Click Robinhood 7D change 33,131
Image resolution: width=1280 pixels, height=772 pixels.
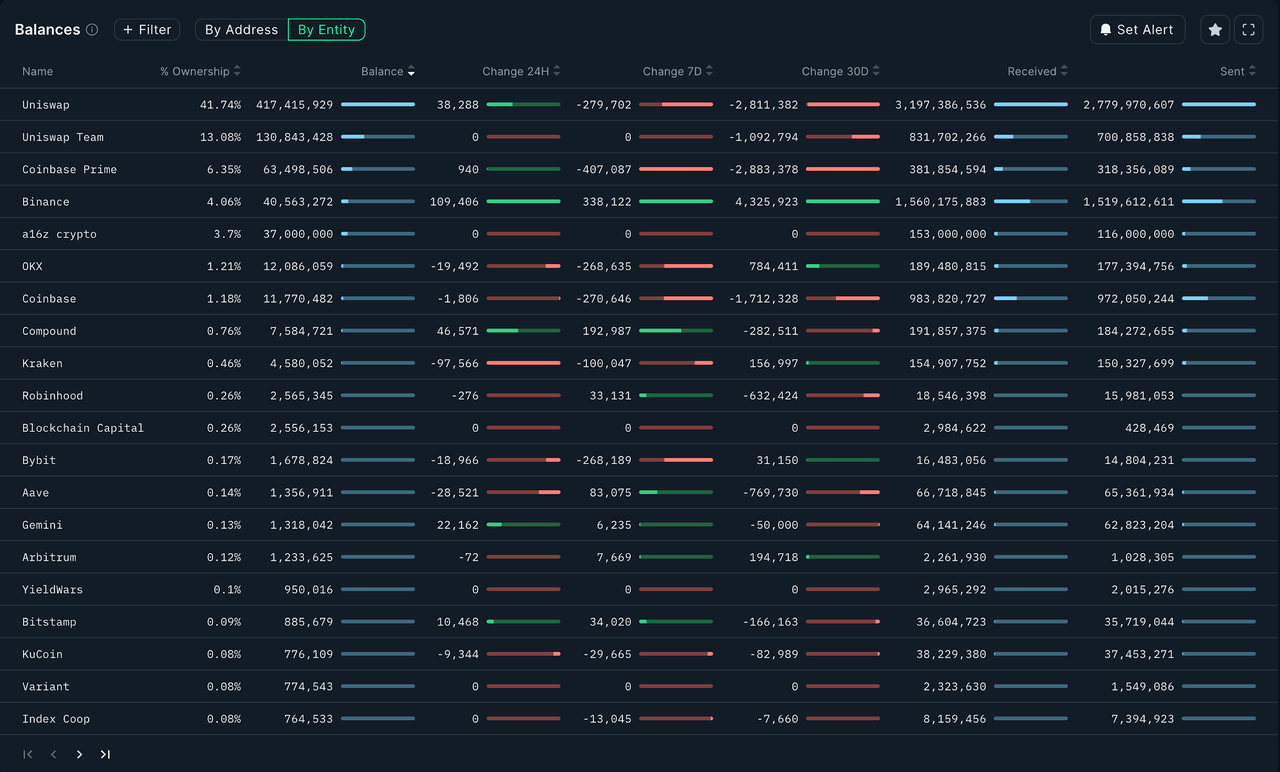click(x=611, y=396)
